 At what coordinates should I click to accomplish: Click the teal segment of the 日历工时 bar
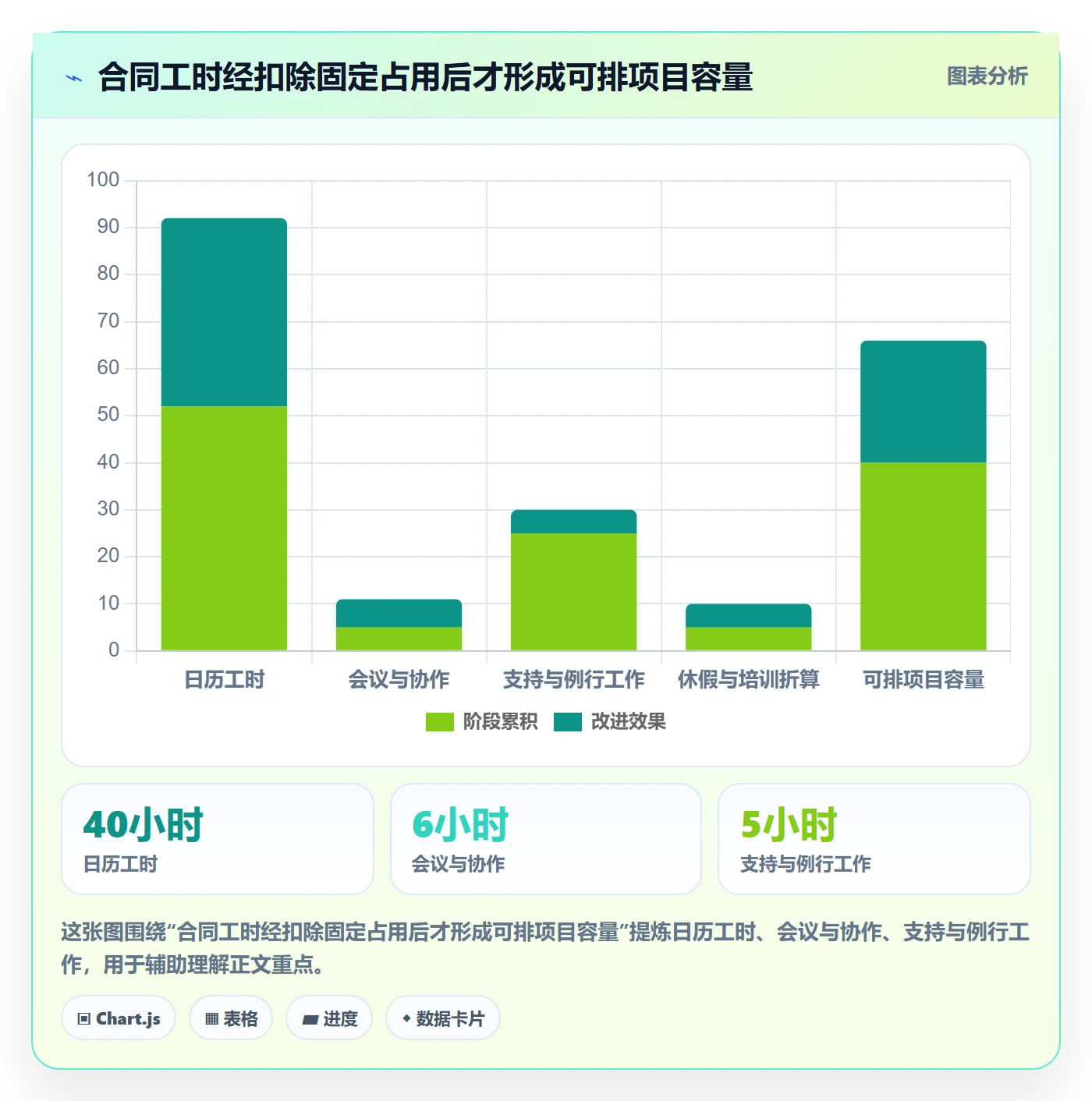point(224,312)
